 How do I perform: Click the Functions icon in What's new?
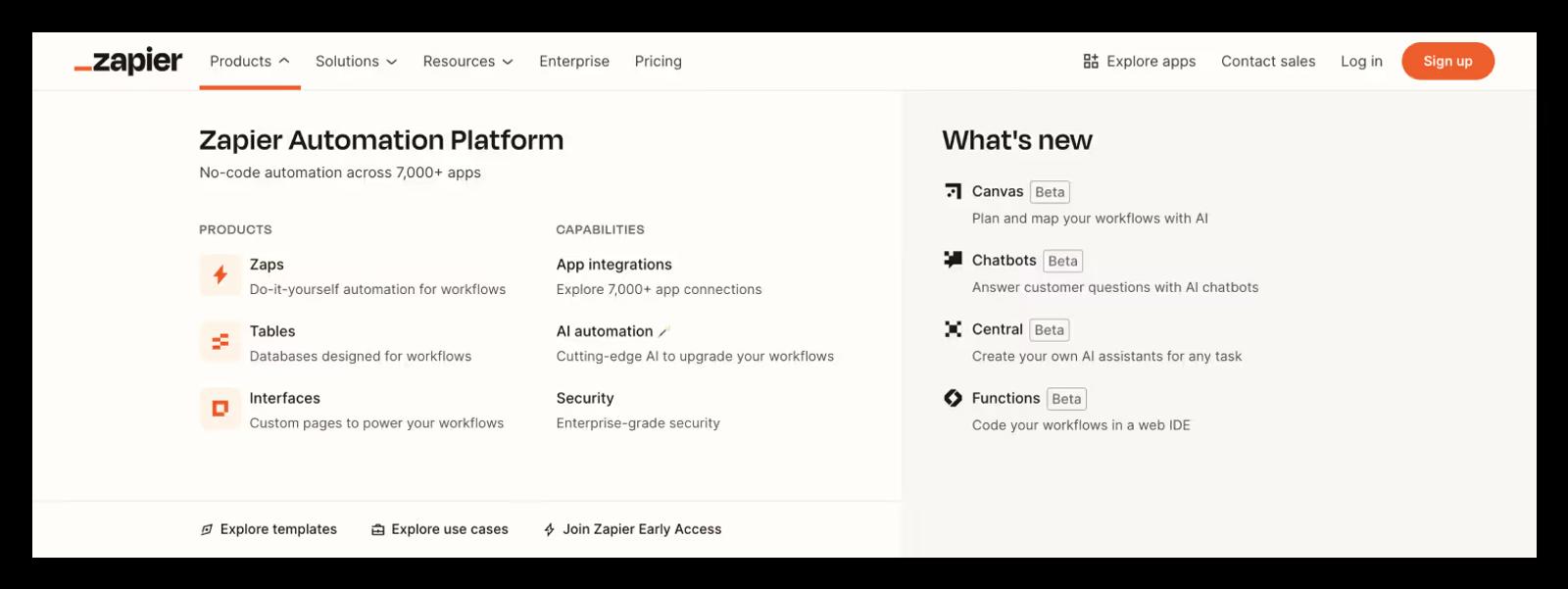point(953,398)
